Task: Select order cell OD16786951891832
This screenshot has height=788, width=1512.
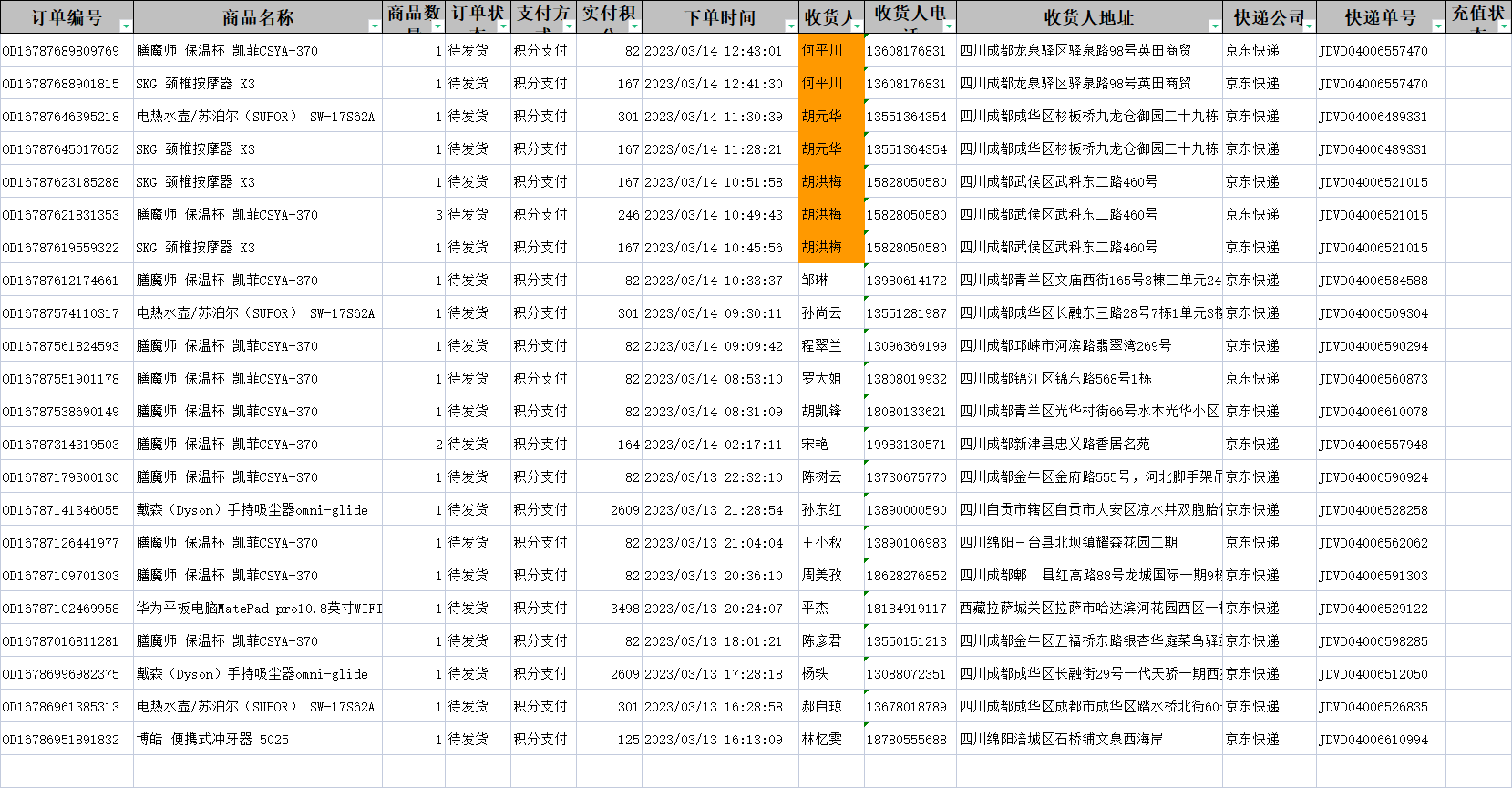Action: pyautogui.click(x=67, y=740)
